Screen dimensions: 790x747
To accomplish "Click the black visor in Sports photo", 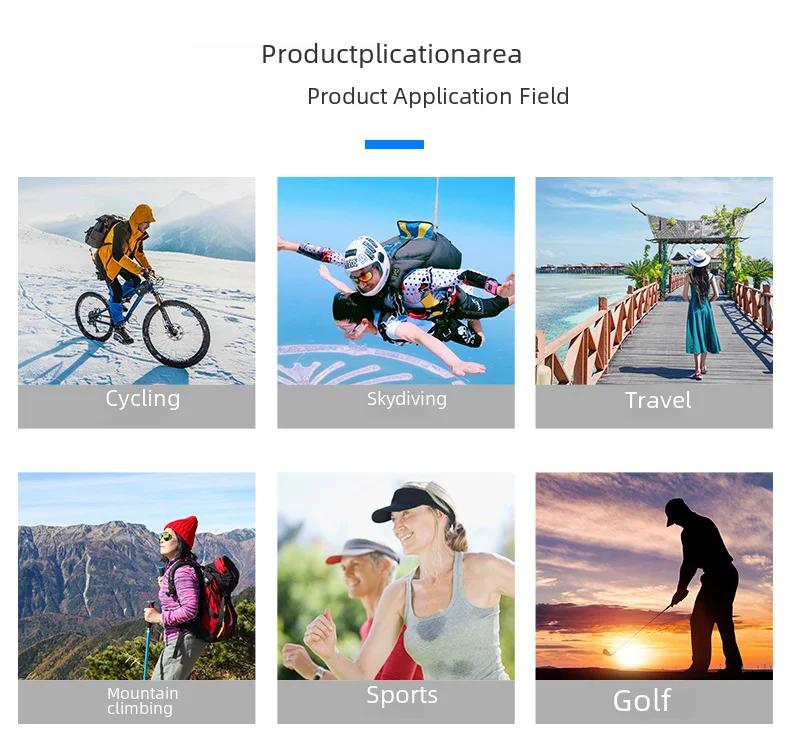I will tap(410, 506).
